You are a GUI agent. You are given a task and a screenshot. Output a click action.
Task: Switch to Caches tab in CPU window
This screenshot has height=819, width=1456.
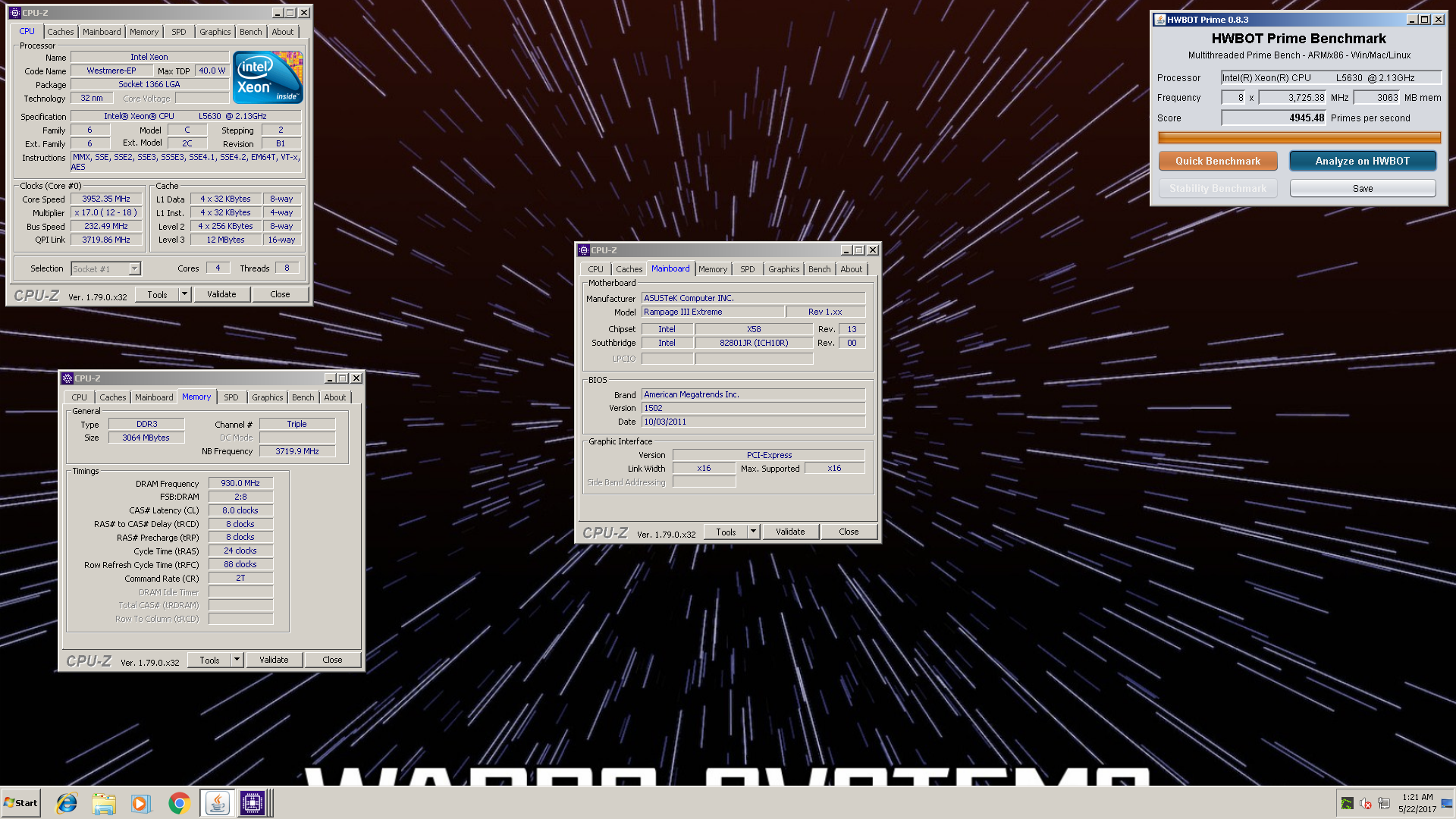click(61, 32)
